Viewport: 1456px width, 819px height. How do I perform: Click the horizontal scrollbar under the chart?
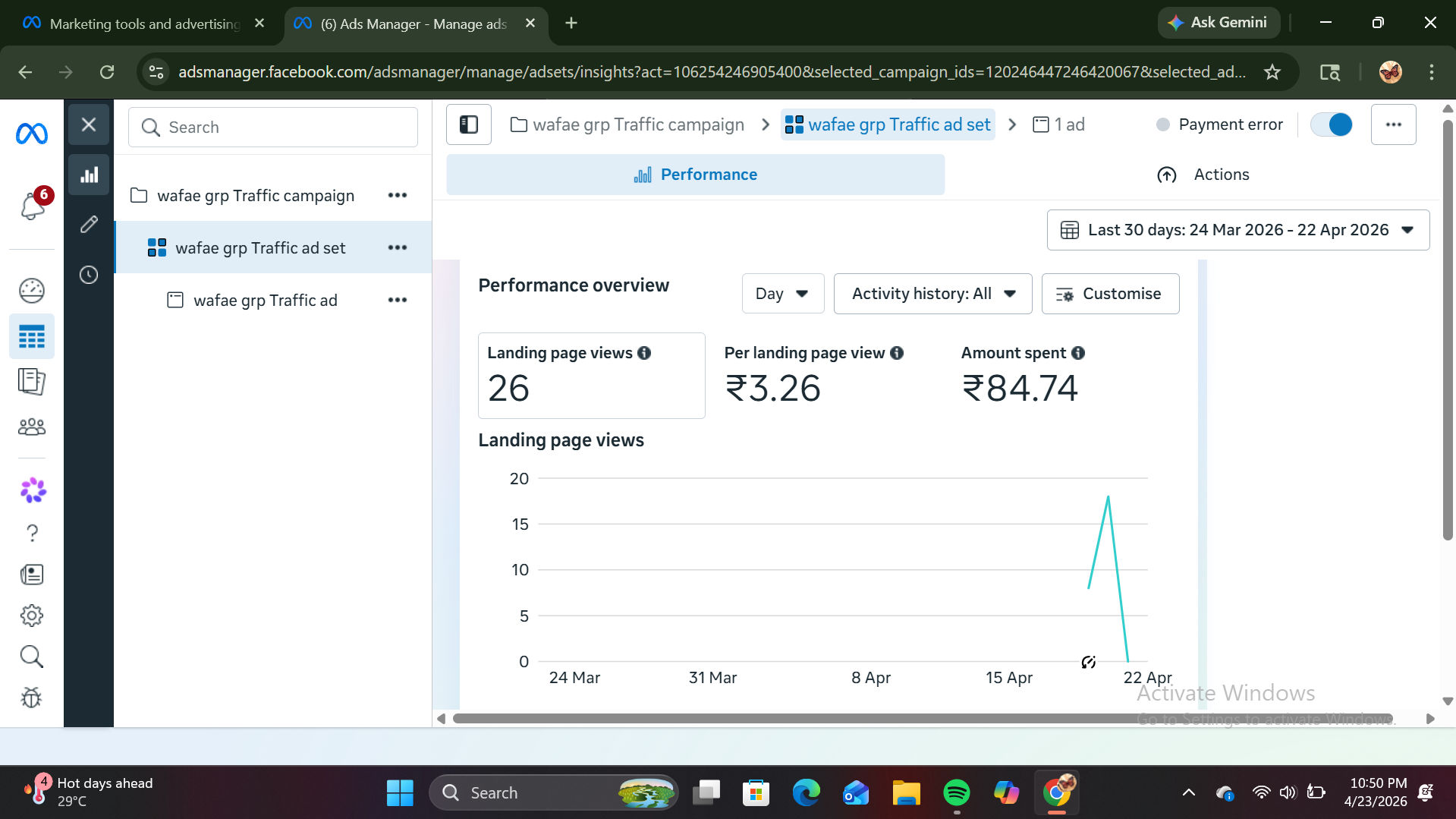click(x=923, y=718)
